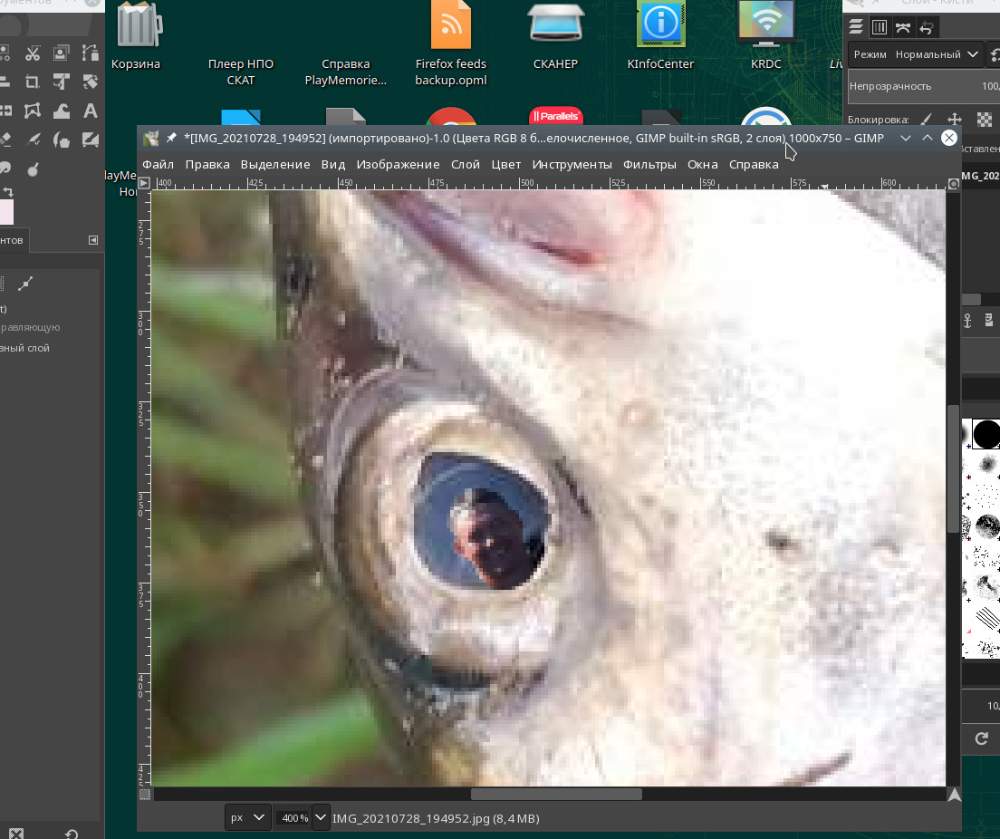The width and height of the screenshot is (1000, 839).
Task: Open the px units dropdown
Action: [x=247, y=817]
